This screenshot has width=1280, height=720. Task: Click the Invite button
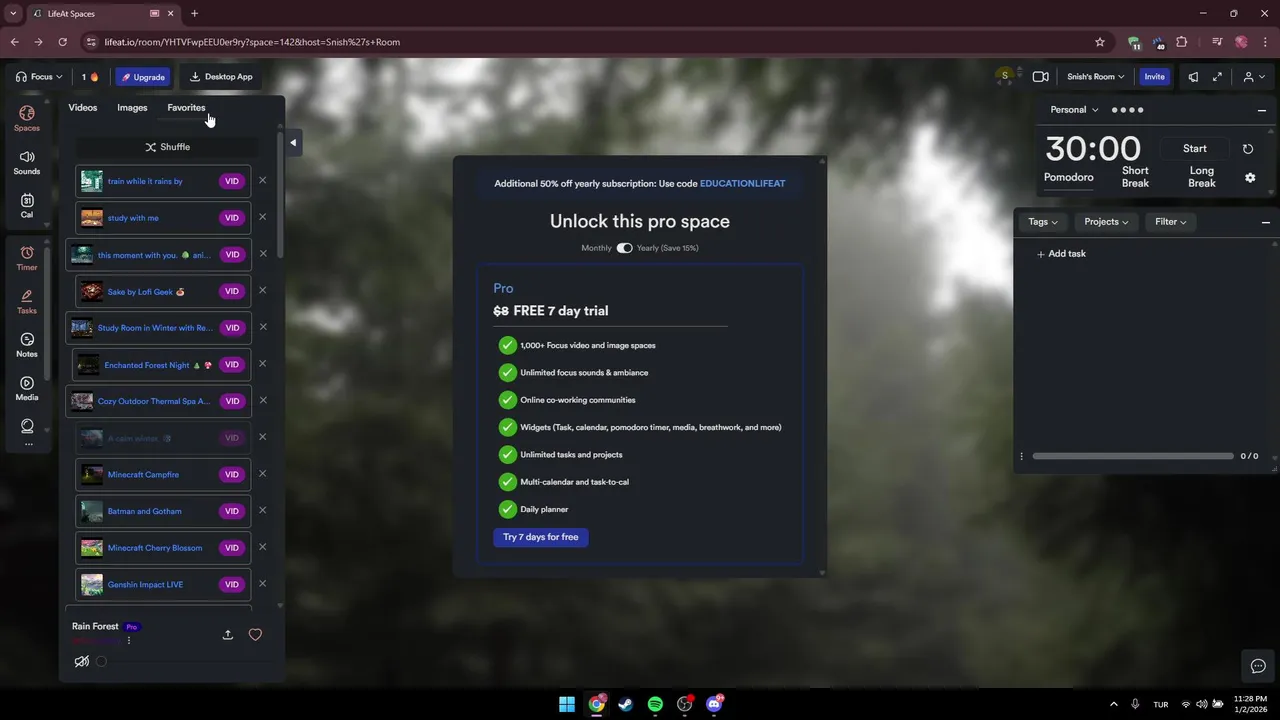point(1155,77)
